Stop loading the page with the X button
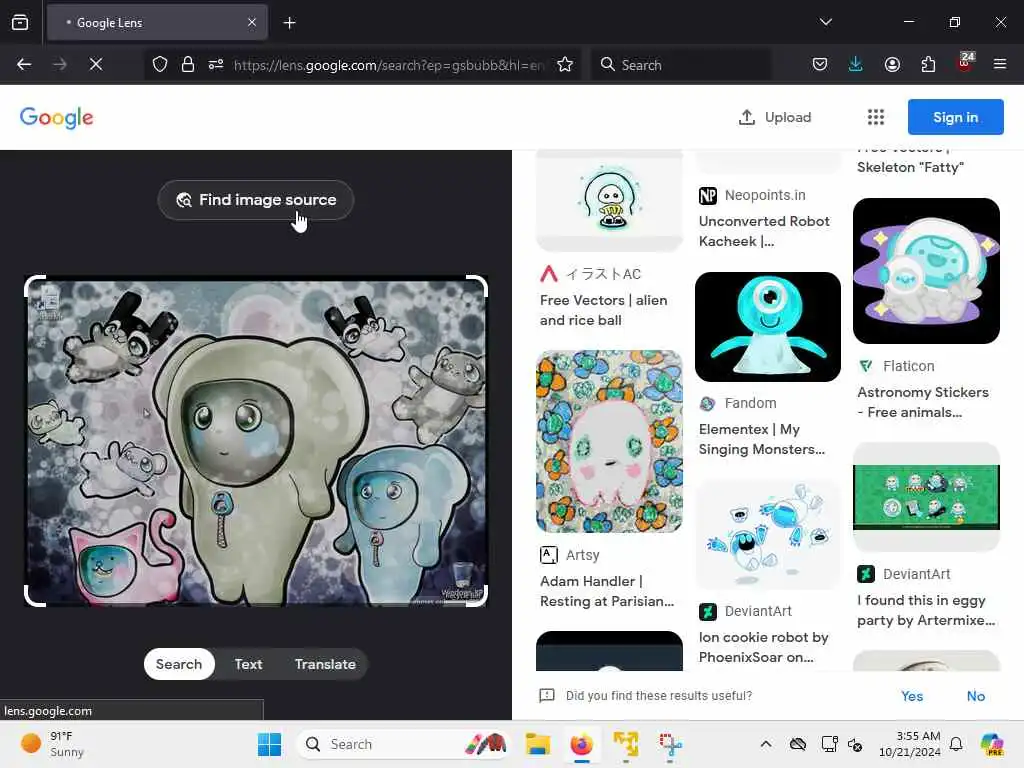 (x=95, y=64)
